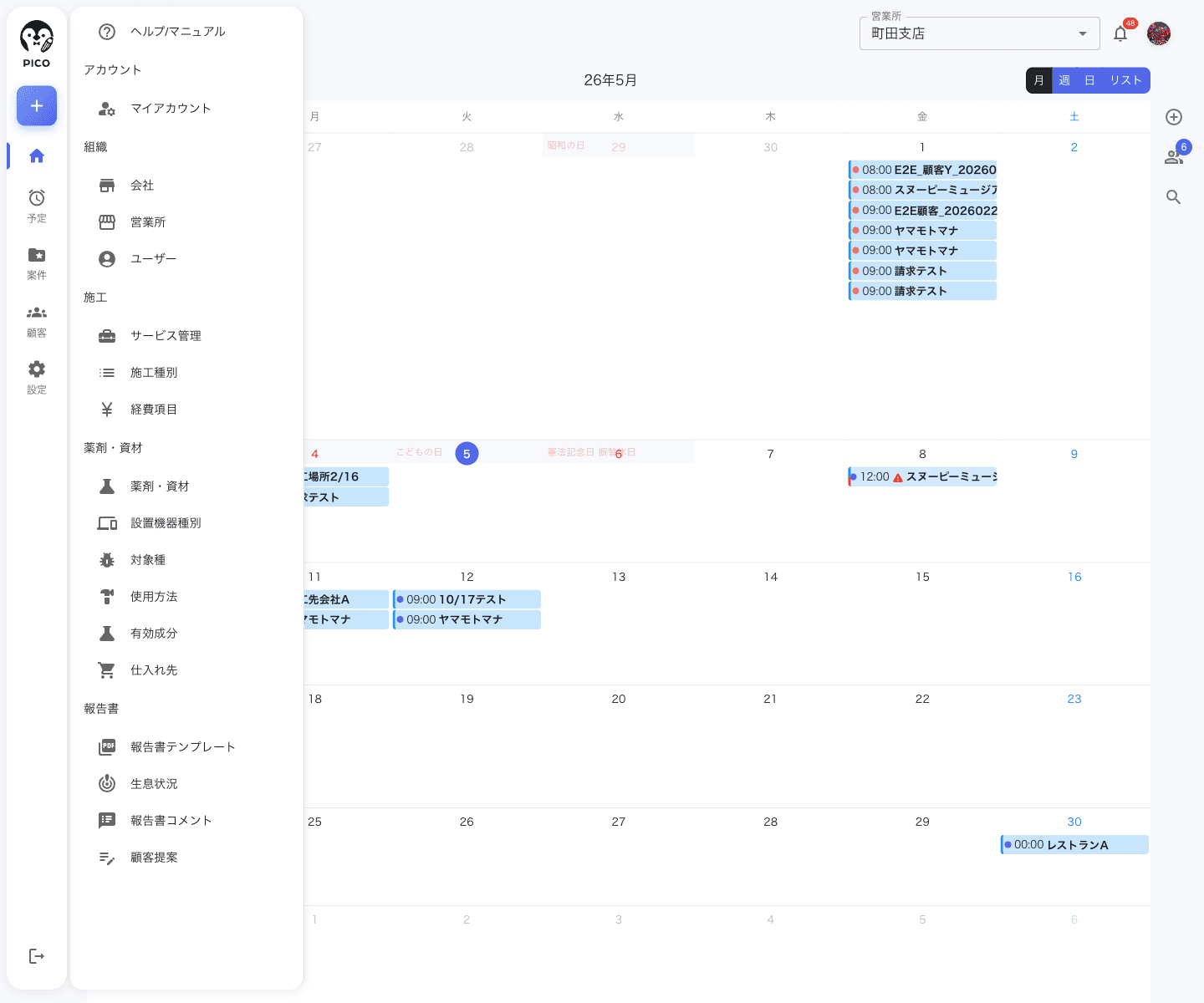Open the notifications bell
Viewport: 1204px width, 1003px height.
[x=1120, y=33]
